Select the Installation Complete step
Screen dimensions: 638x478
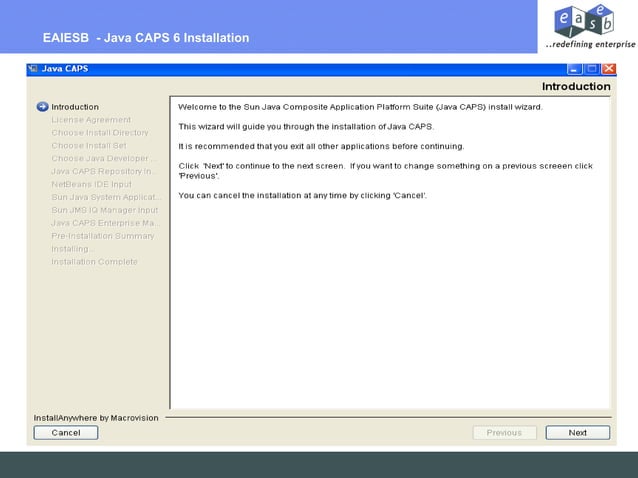point(94,262)
